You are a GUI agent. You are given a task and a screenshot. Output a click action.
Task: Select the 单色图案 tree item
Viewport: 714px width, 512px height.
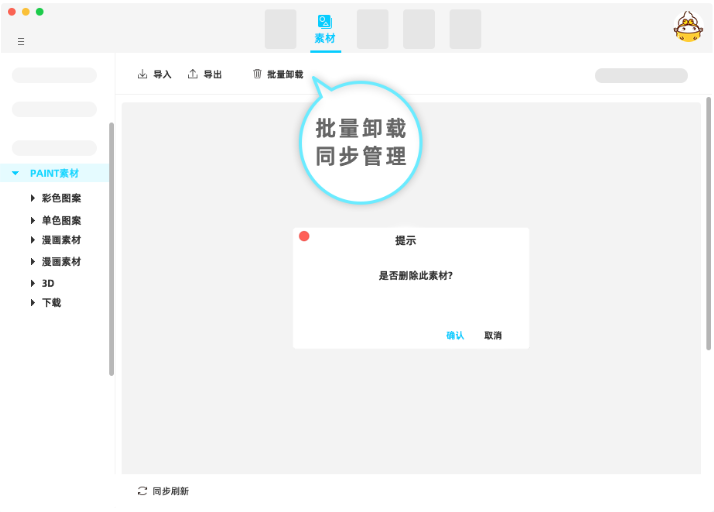coord(61,220)
